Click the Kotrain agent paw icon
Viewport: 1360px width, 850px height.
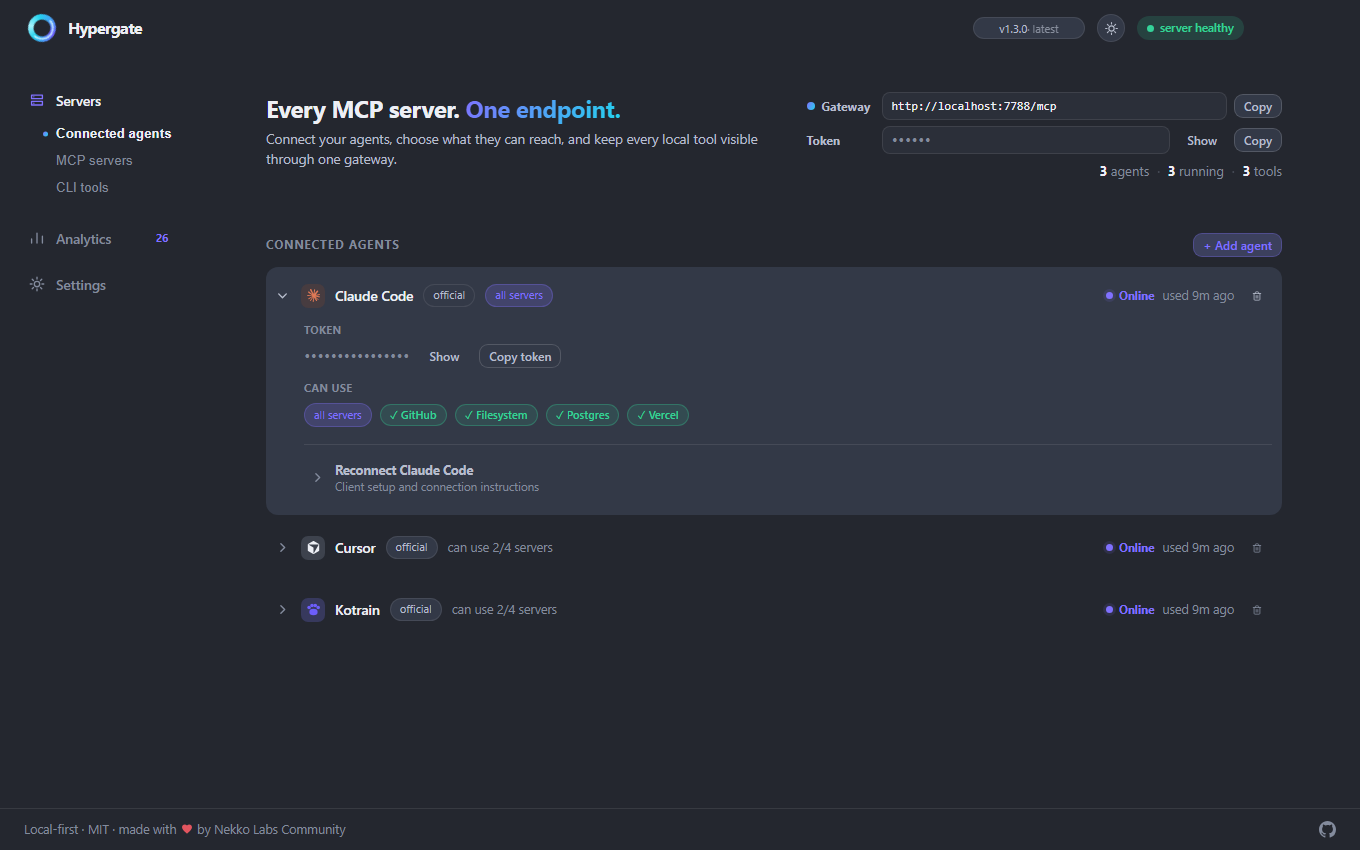click(x=313, y=610)
